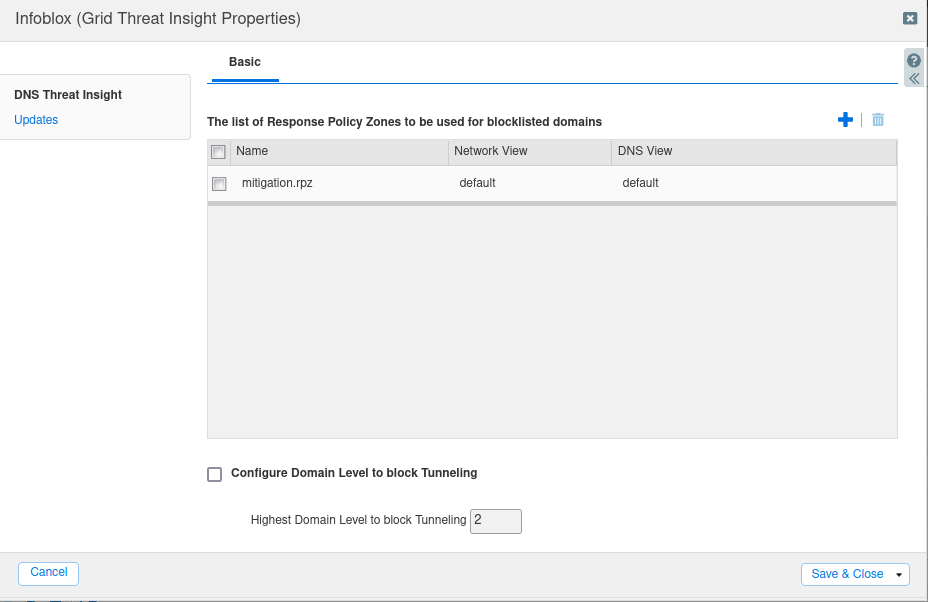Focus the Highest Domain Level input field
This screenshot has height=602, width=928.
click(x=495, y=521)
